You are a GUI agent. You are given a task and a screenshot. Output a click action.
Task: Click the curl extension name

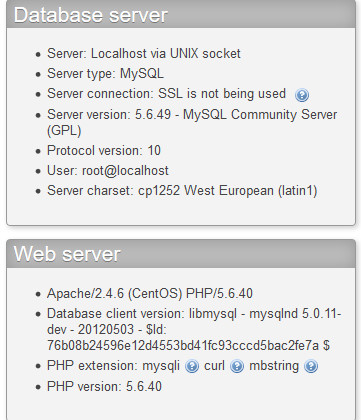(214, 366)
